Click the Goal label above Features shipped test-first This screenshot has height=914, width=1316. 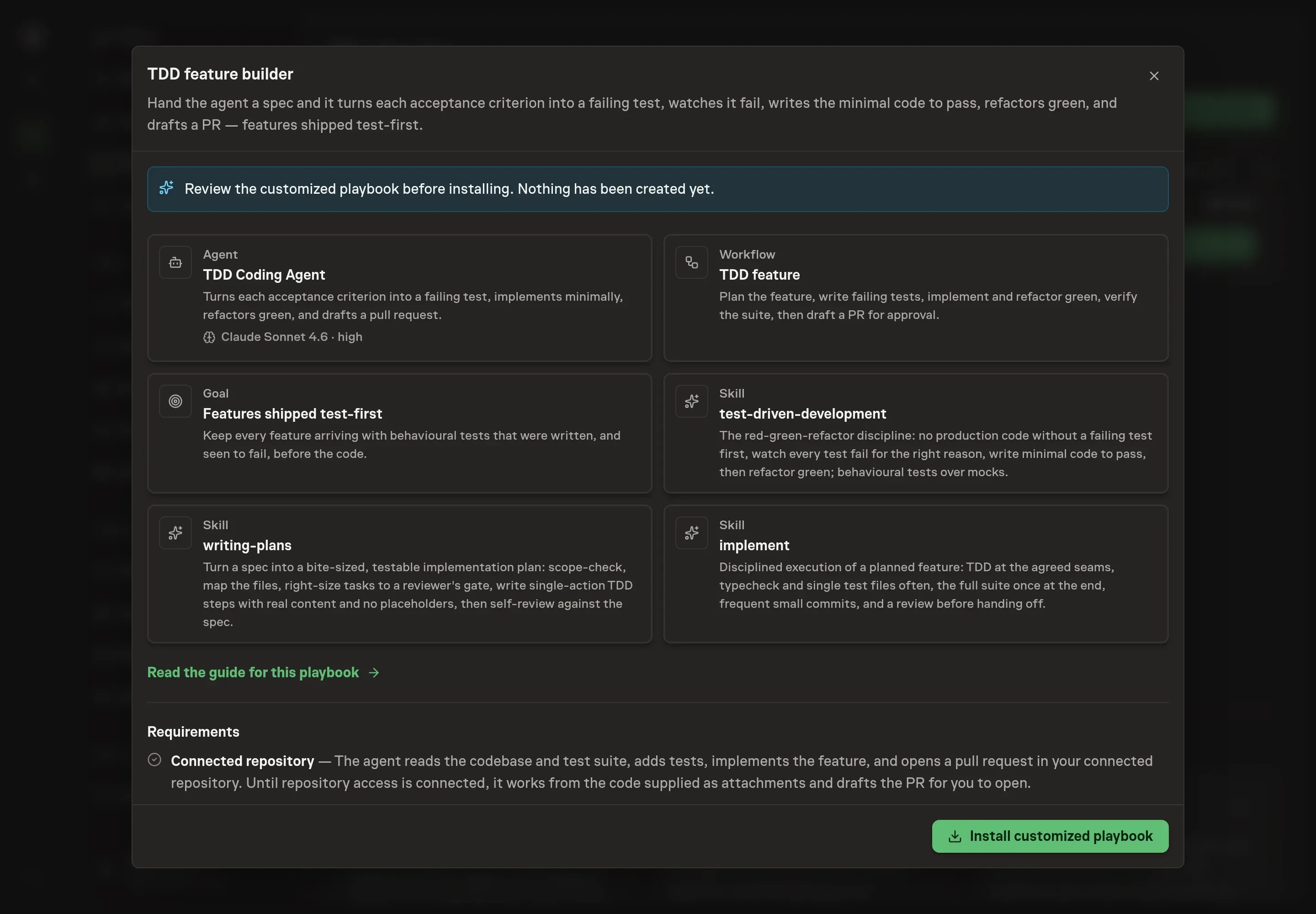pos(215,393)
